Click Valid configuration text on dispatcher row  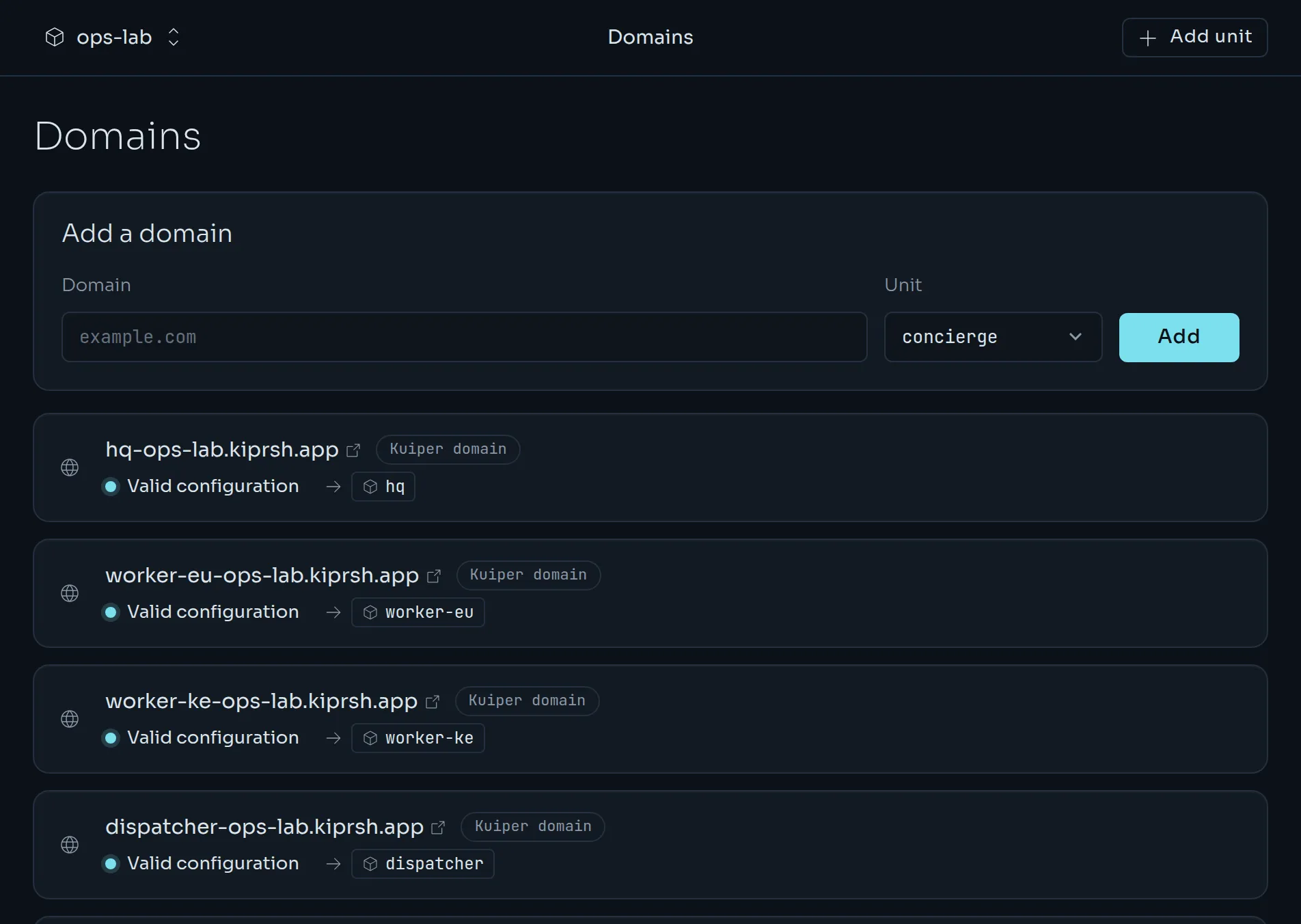pyautogui.click(x=213, y=863)
